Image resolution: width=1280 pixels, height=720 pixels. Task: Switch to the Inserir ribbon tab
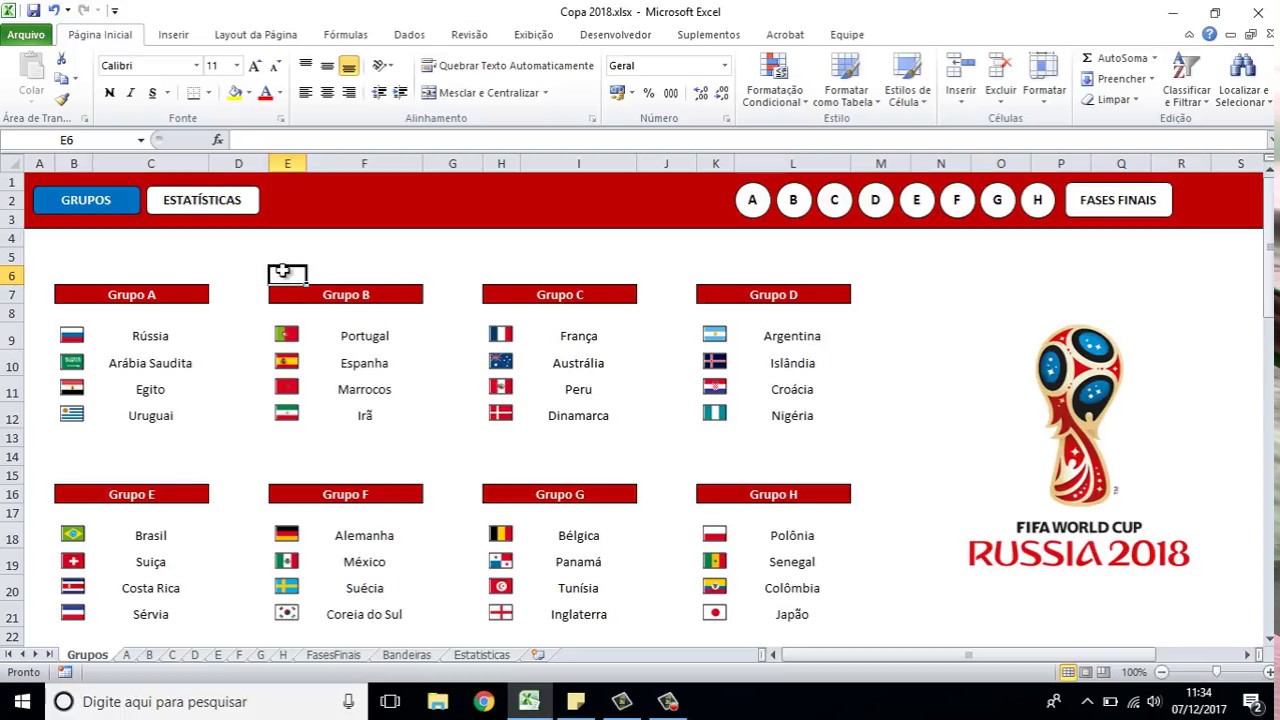click(x=173, y=34)
